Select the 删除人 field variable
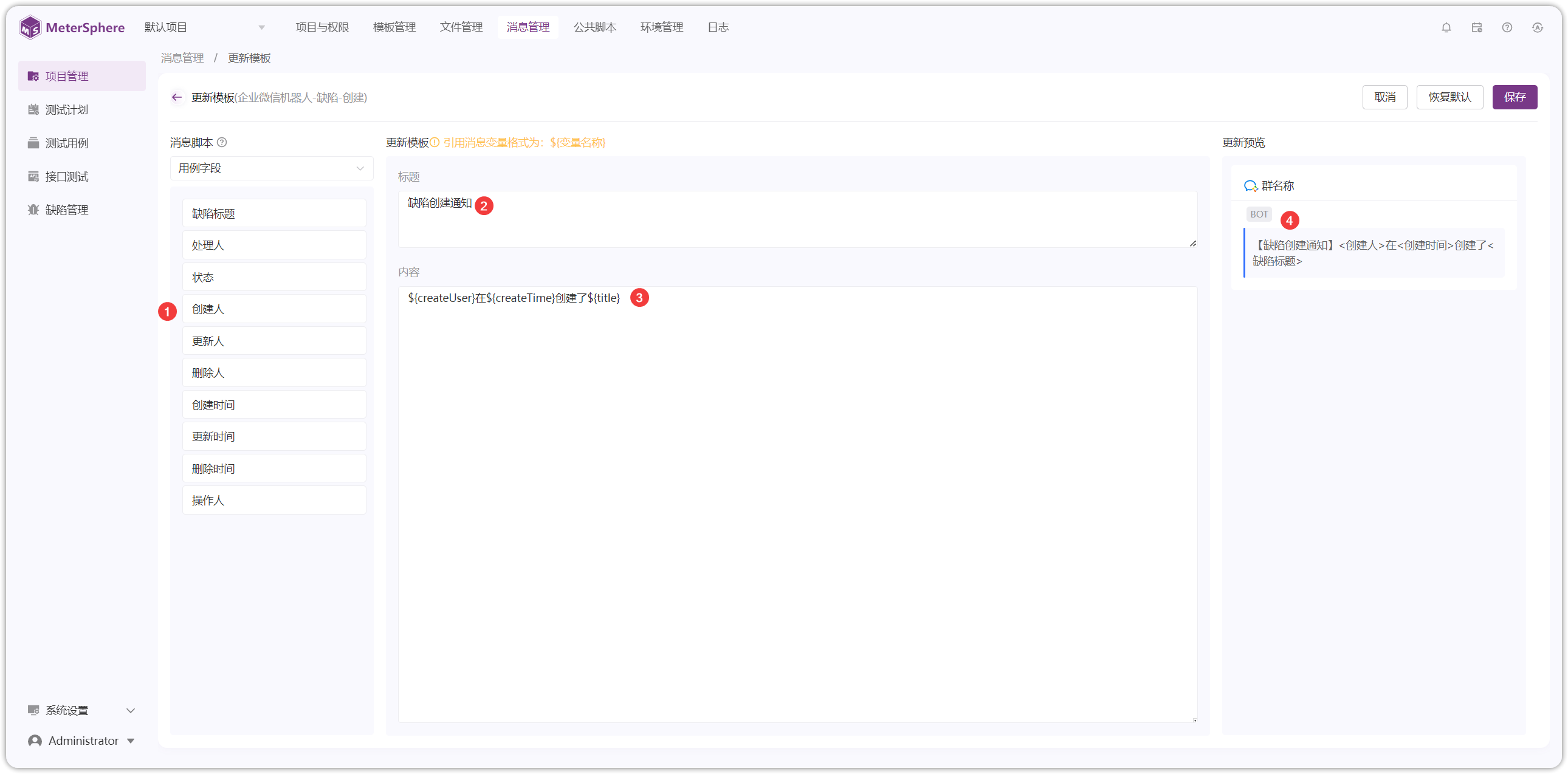This screenshot has width=1568, height=774. click(274, 372)
